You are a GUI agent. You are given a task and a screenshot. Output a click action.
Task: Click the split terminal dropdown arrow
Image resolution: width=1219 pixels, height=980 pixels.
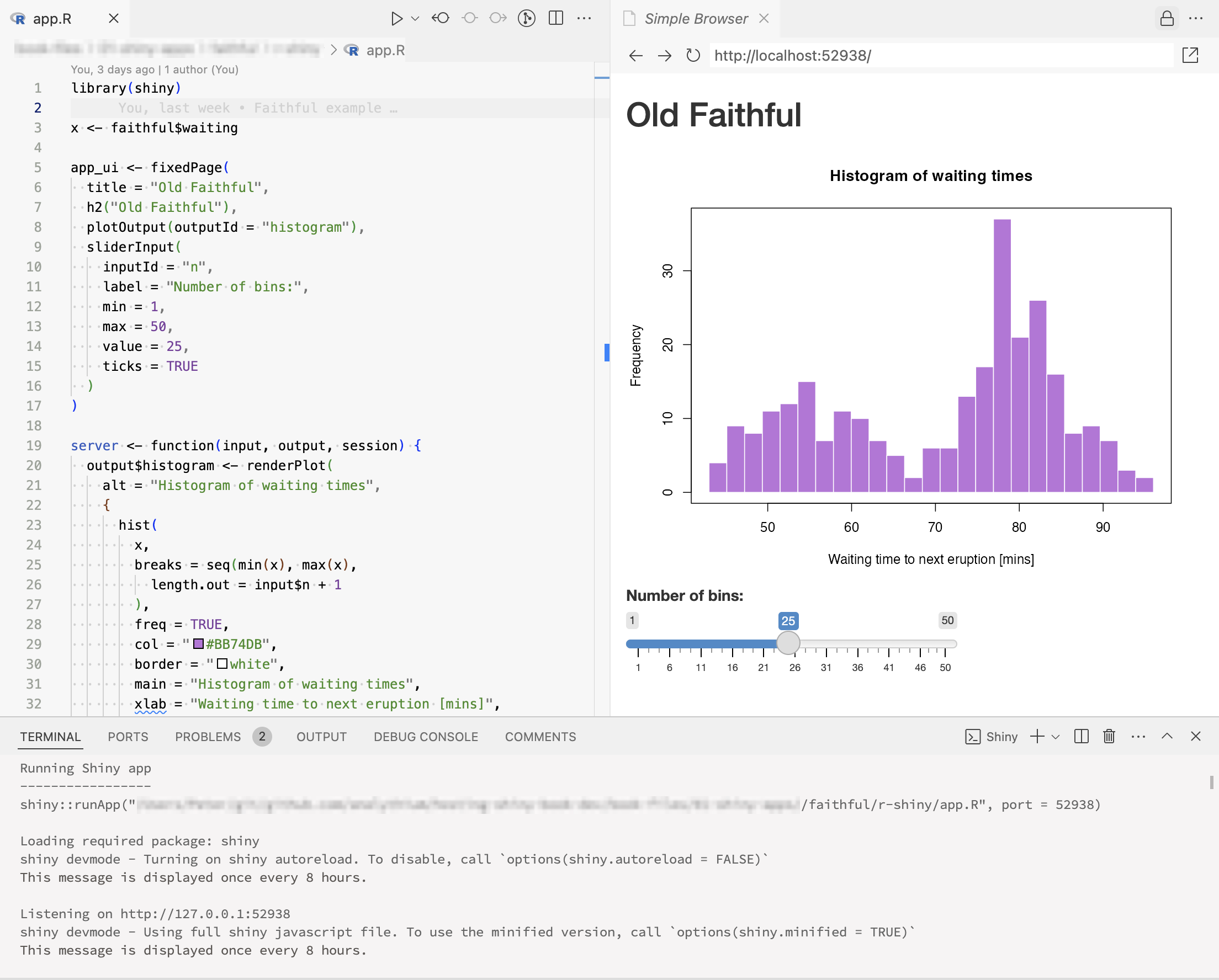[1055, 737]
